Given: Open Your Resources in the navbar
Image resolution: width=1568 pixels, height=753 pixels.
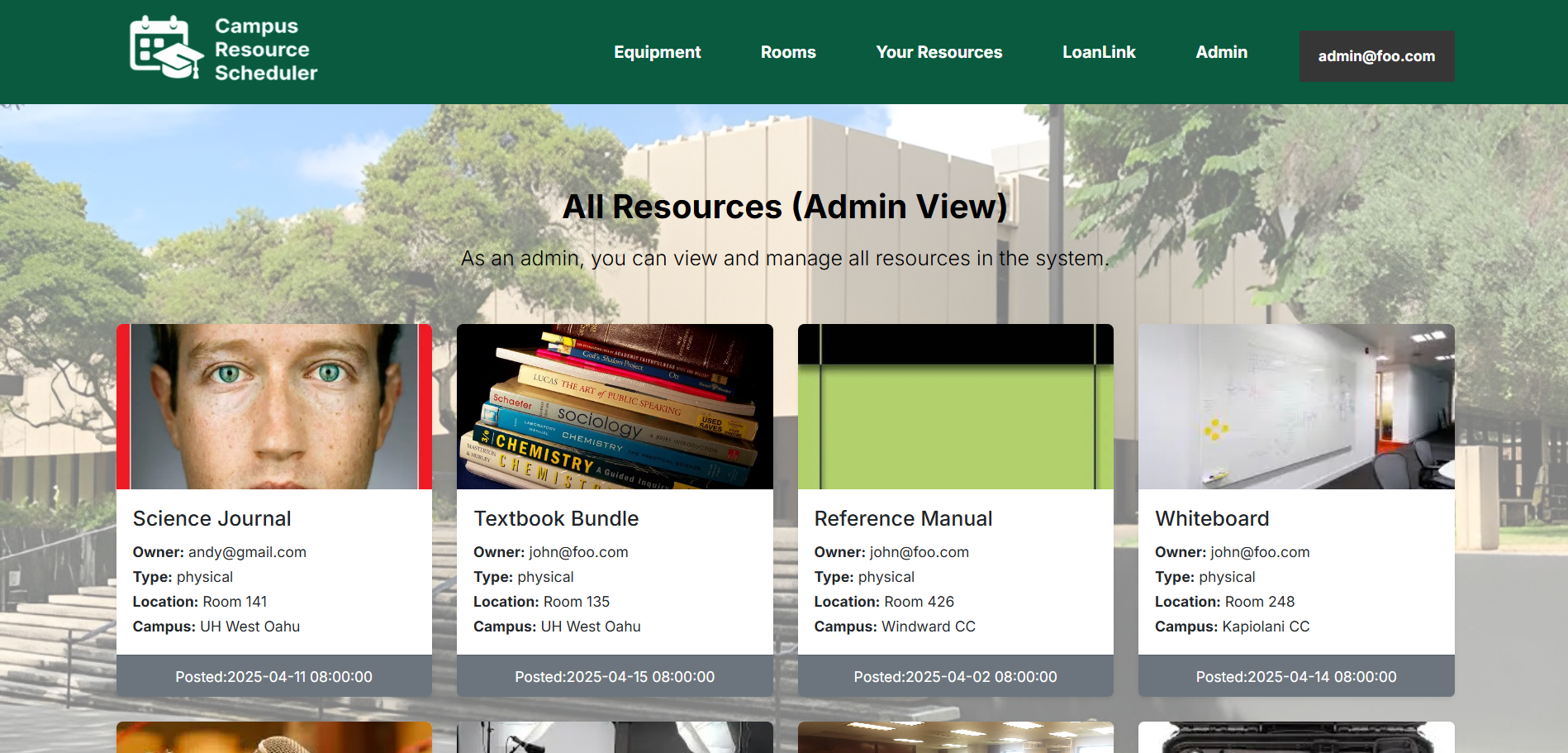Looking at the screenshot, I should point(938,52).
